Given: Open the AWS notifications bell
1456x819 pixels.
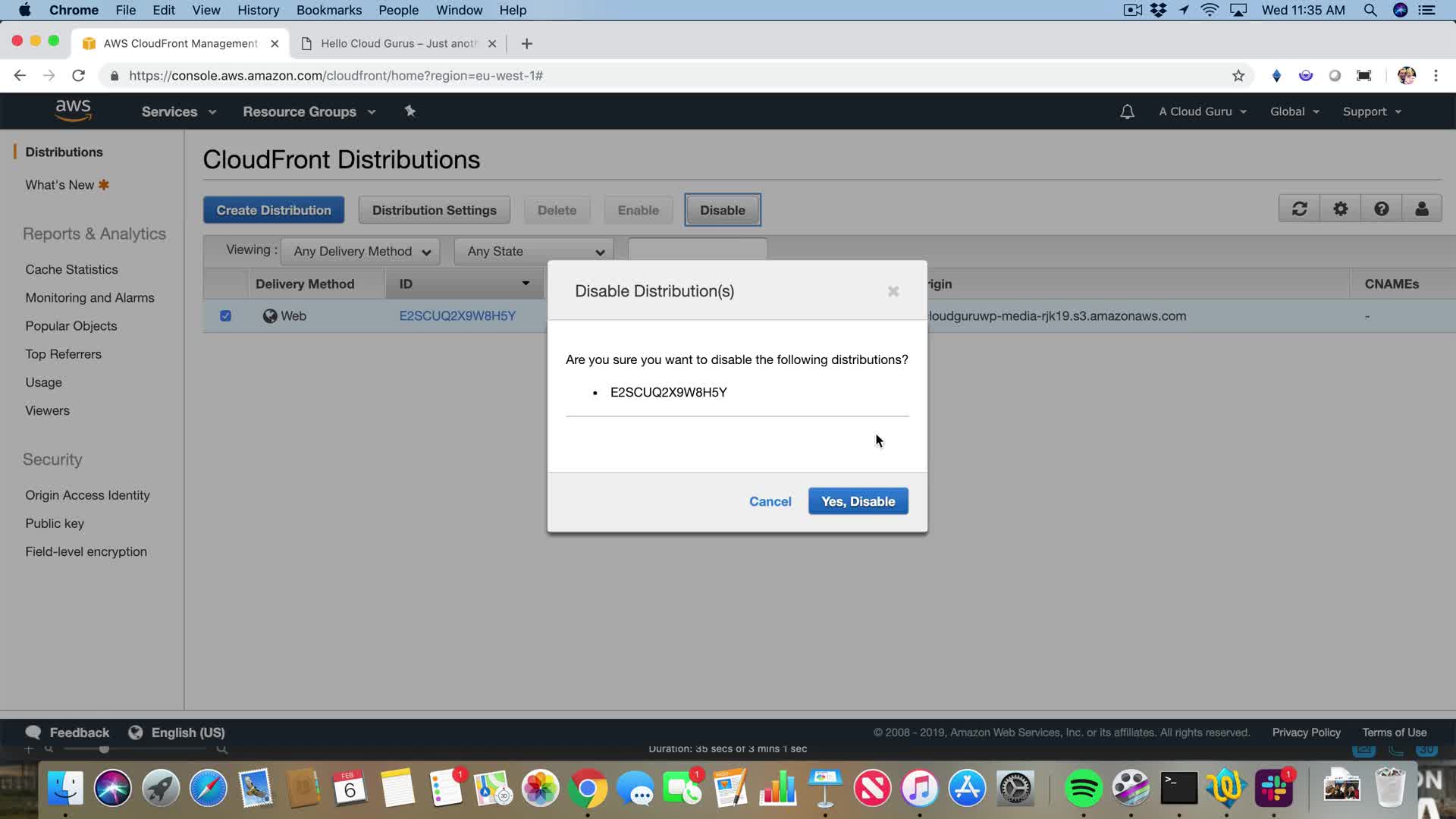Looking at the screenshot, I should [x=1127, y=111].
